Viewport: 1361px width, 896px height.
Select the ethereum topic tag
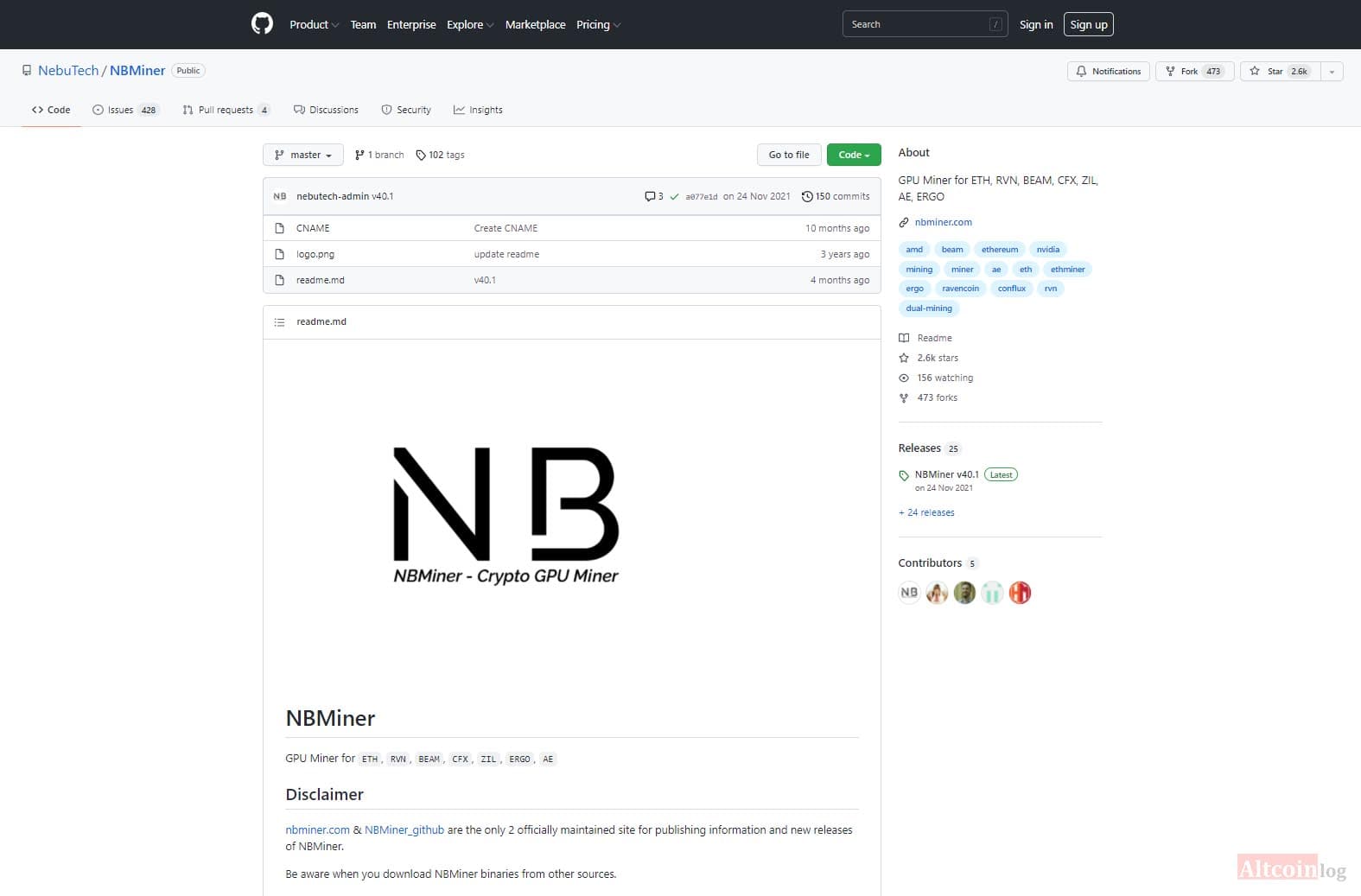click(x=1000, y=250)
